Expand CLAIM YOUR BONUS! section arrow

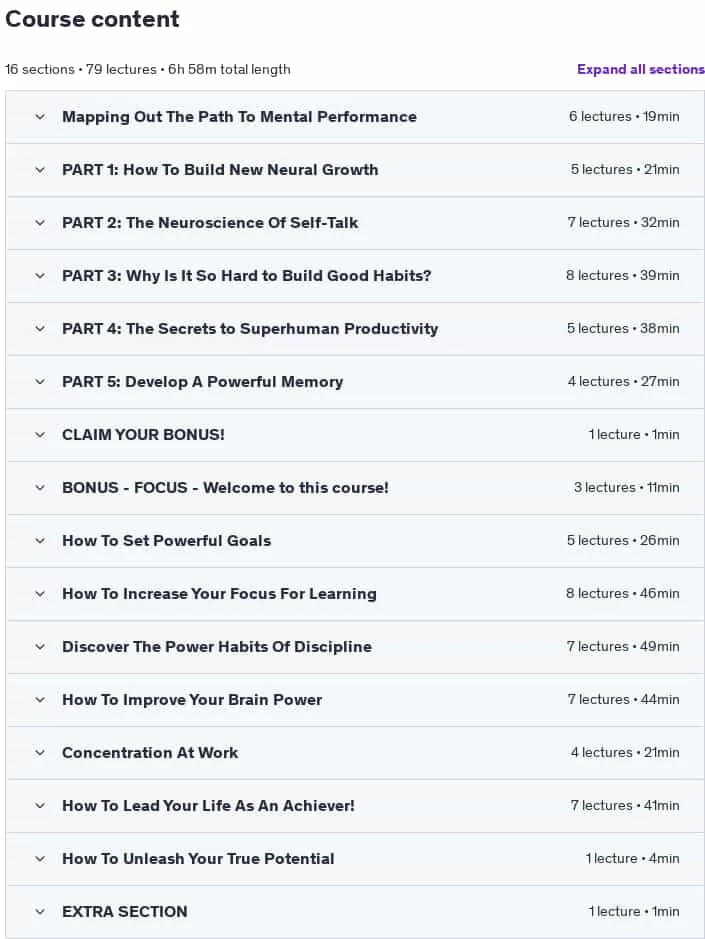click(x=40, y=435)
